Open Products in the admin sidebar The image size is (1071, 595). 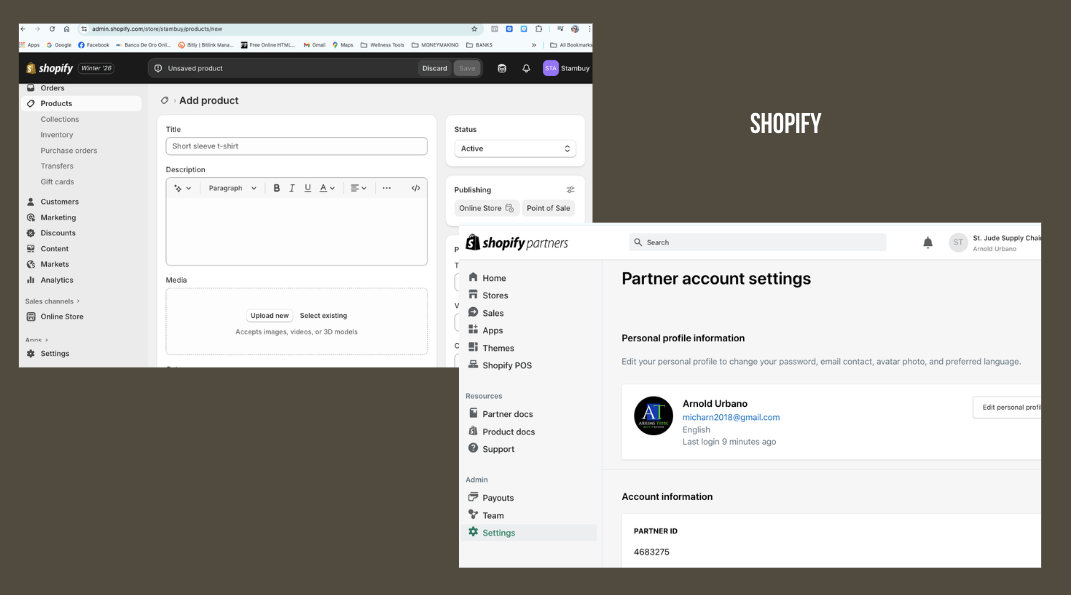81,104
